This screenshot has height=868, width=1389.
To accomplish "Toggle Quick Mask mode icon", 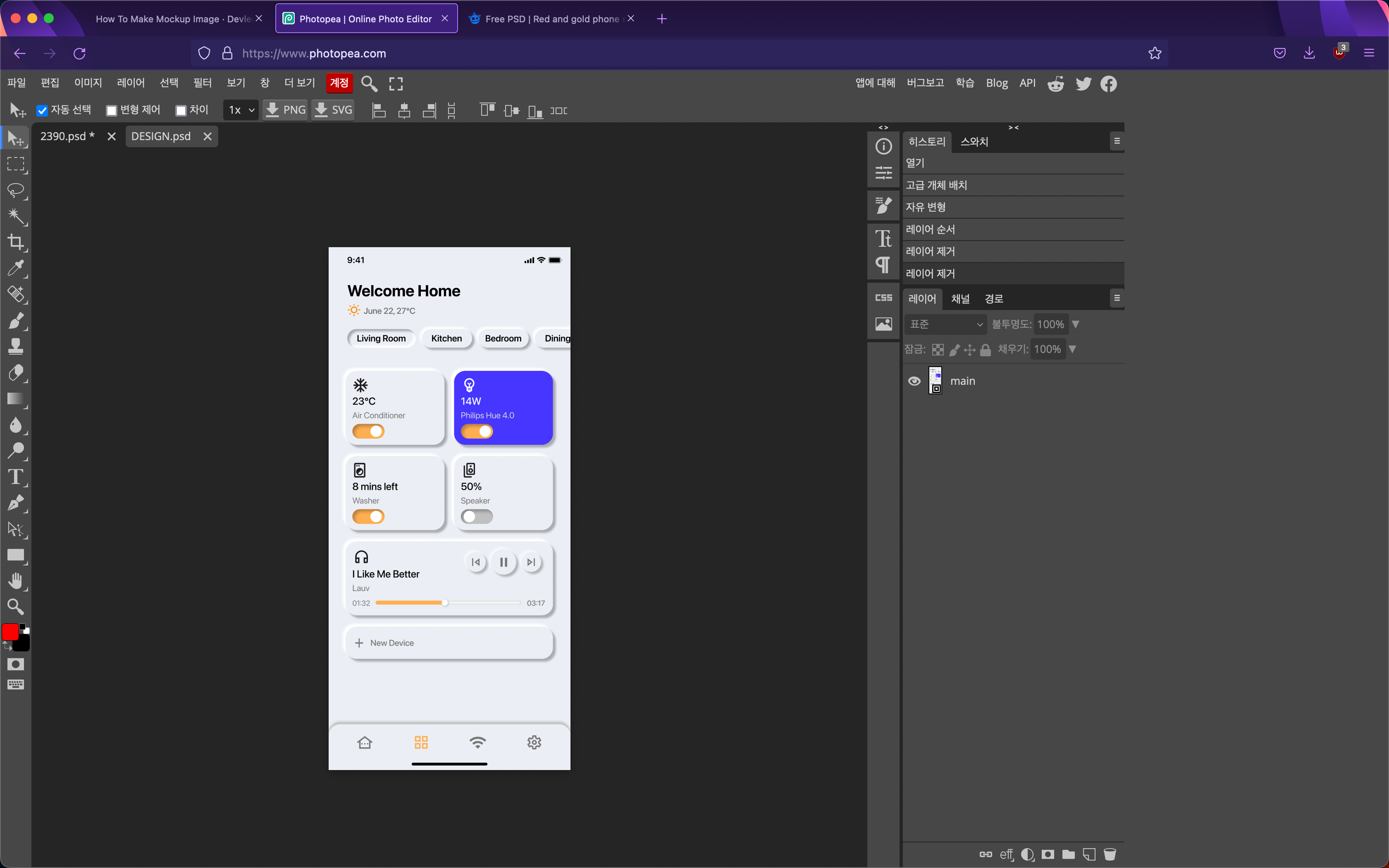I will (15, 664).
